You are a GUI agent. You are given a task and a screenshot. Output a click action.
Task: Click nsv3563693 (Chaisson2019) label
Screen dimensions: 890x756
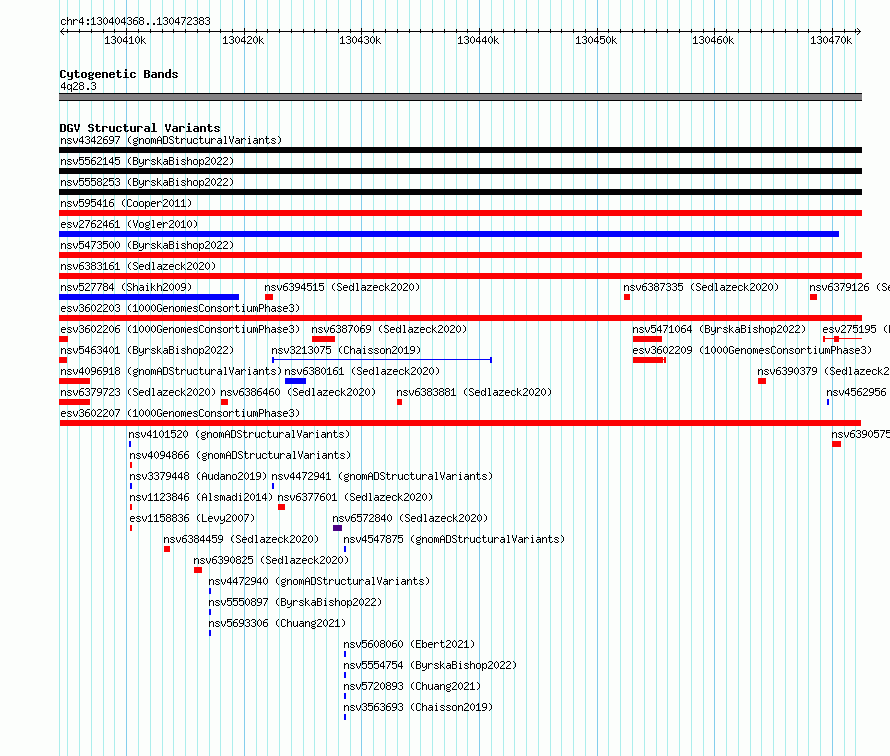pos(418,707)
